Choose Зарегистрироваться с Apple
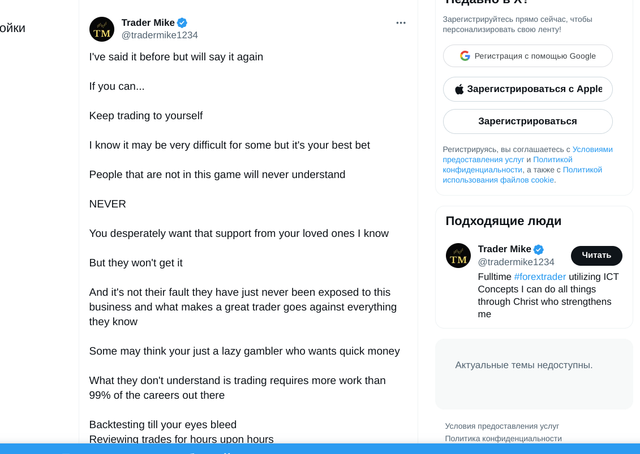Viewport: 640px width, 454px height. [527, 89]
